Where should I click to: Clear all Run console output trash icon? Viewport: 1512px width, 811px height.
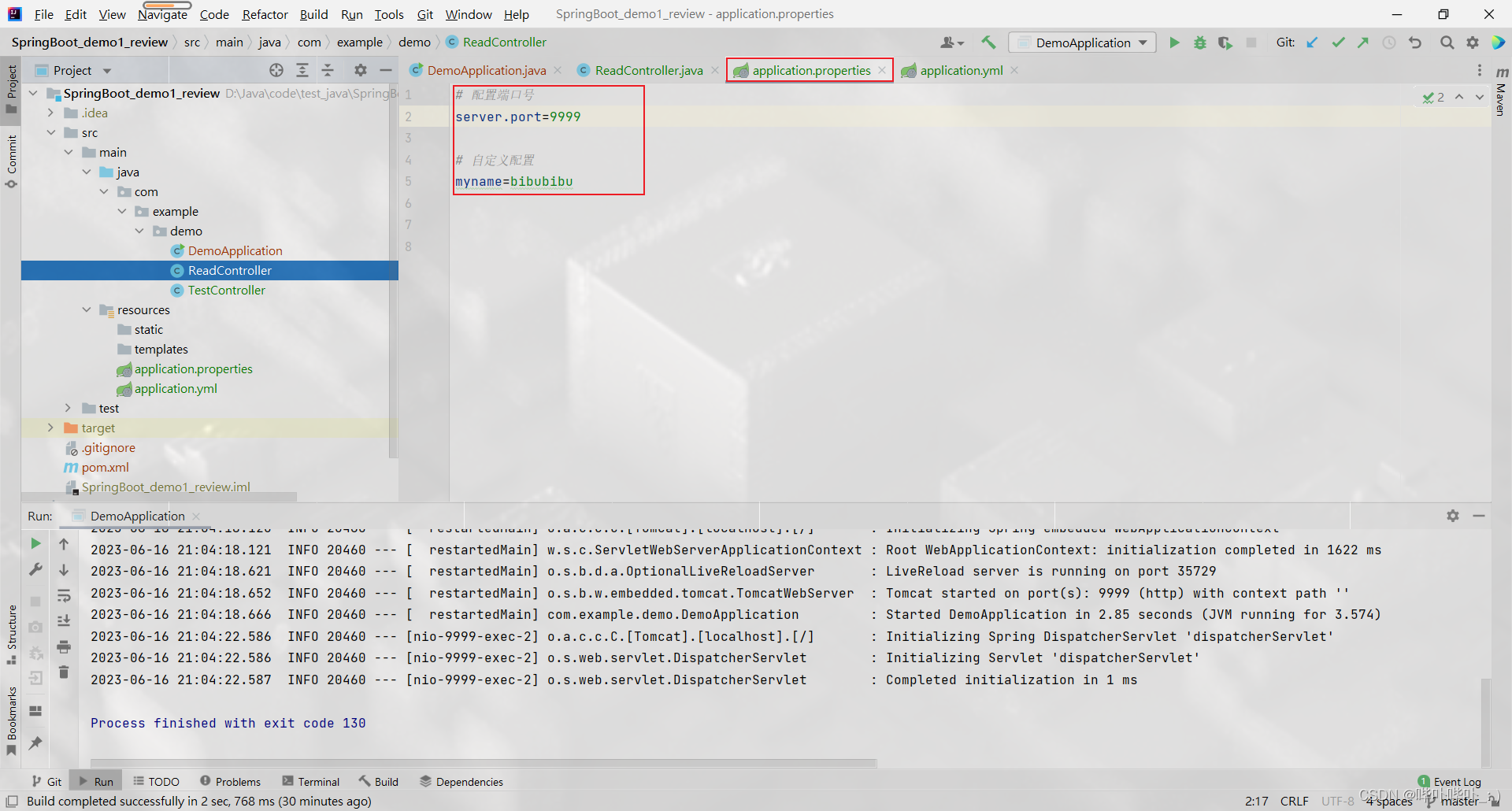coord(64,672)
